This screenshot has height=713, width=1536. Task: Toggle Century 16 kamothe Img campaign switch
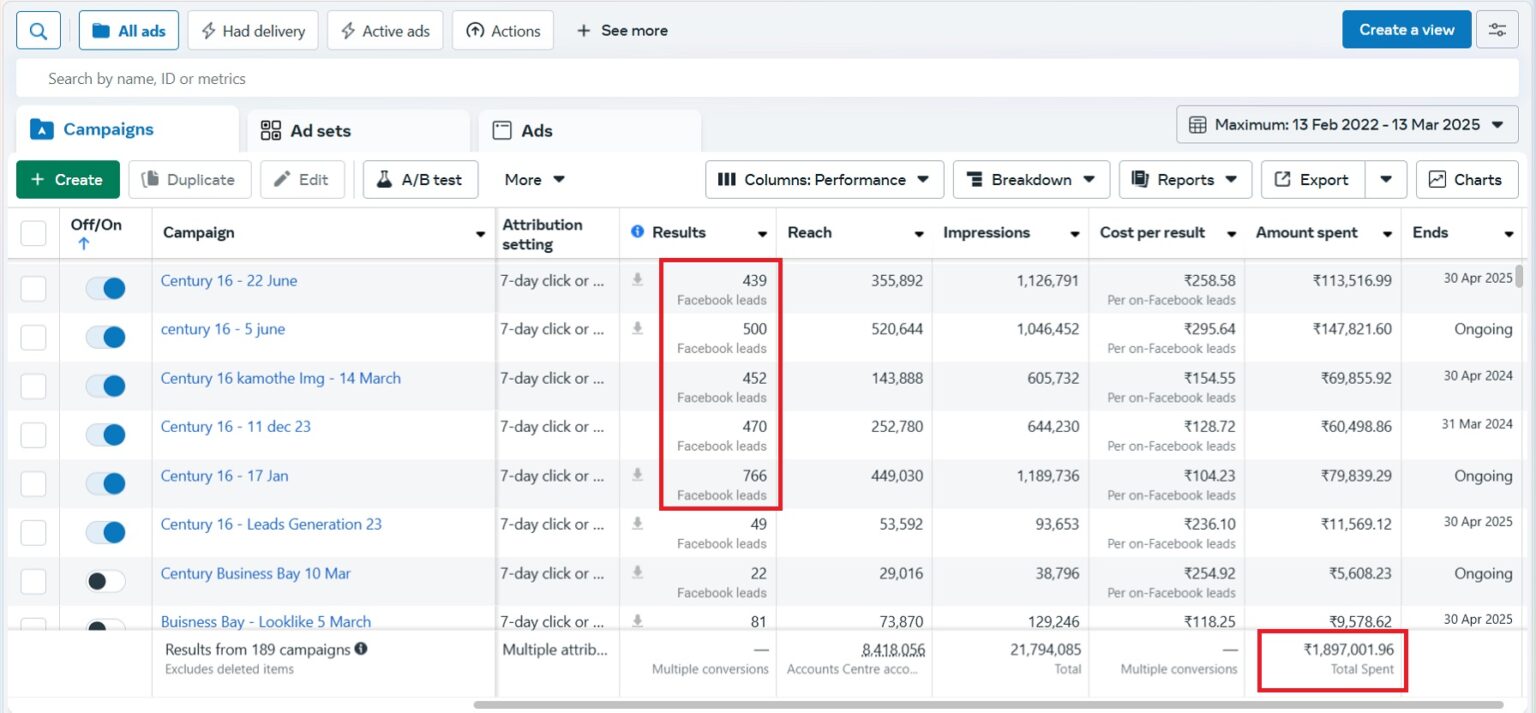point(105,386)
